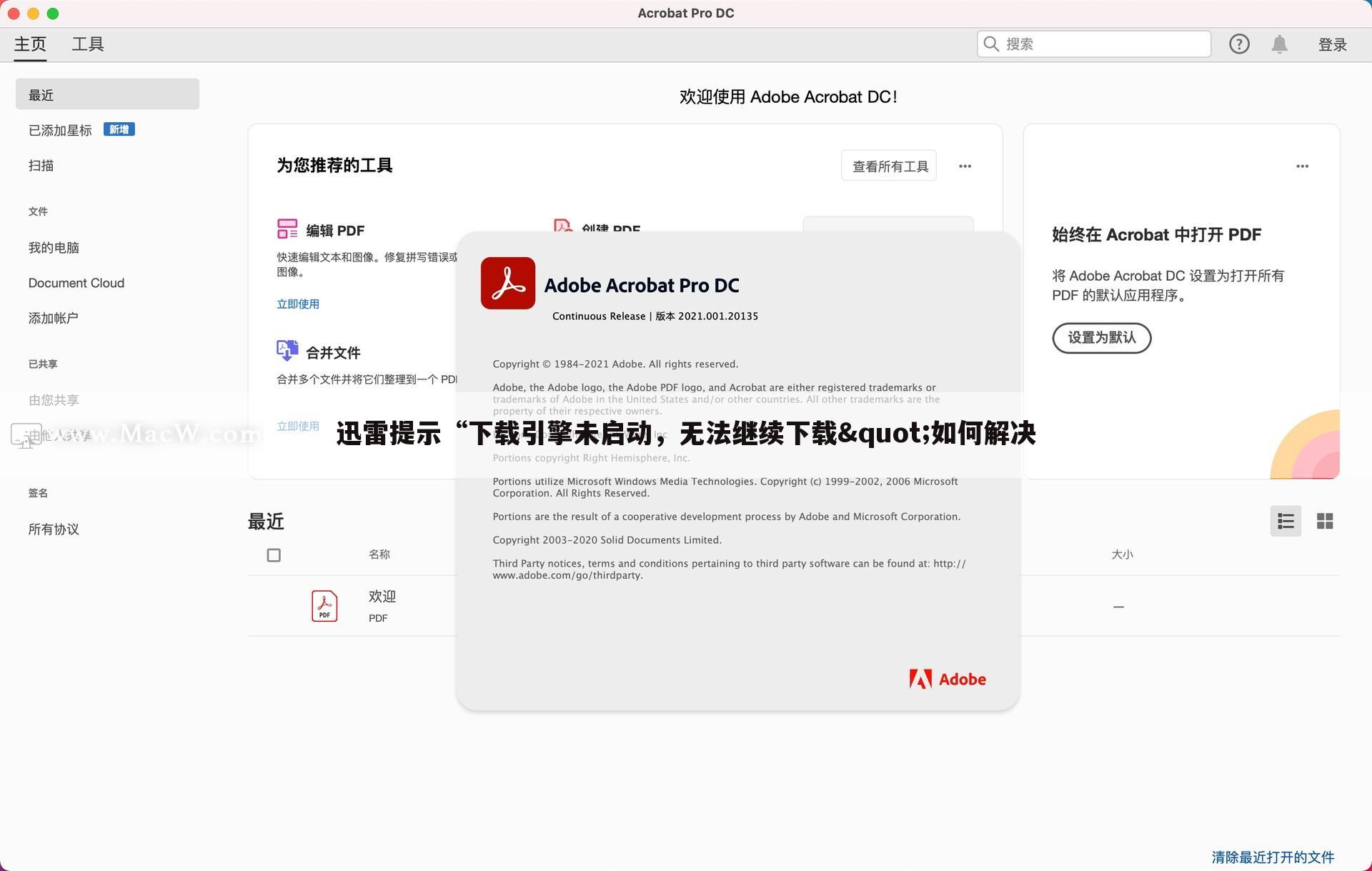Click the 设置为默认 button
Viewport: 1372px width, 871px height.
(1101, 338)
